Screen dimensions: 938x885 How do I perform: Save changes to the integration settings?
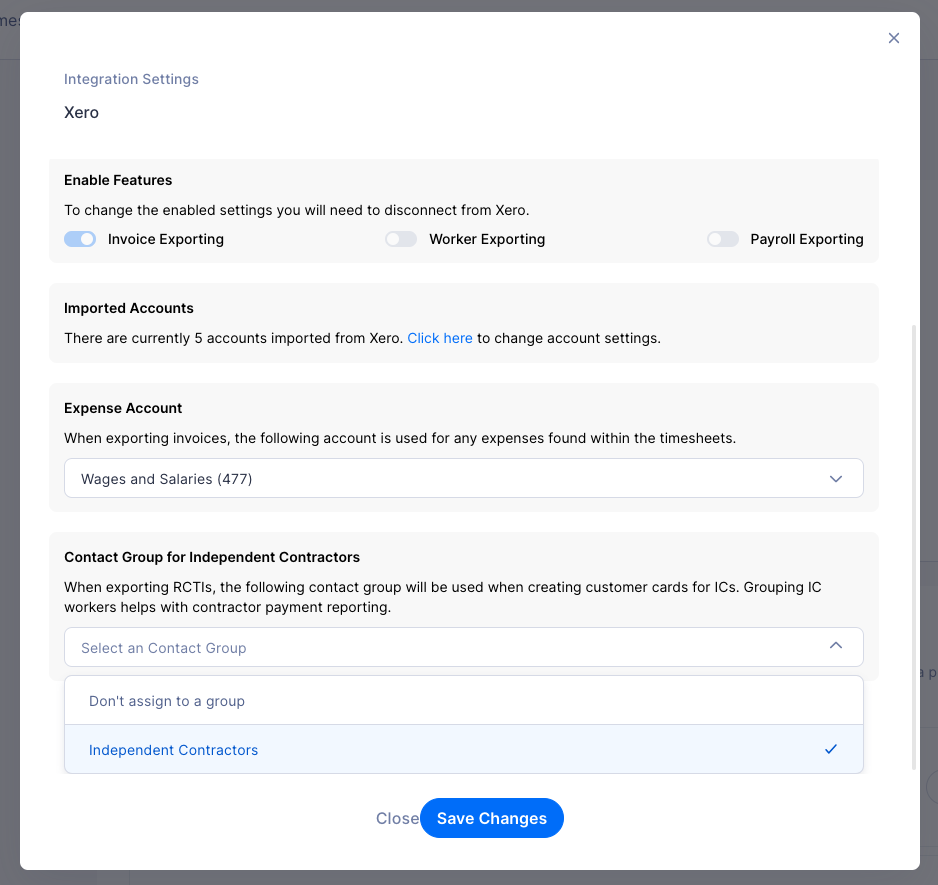tap(492, 818)
